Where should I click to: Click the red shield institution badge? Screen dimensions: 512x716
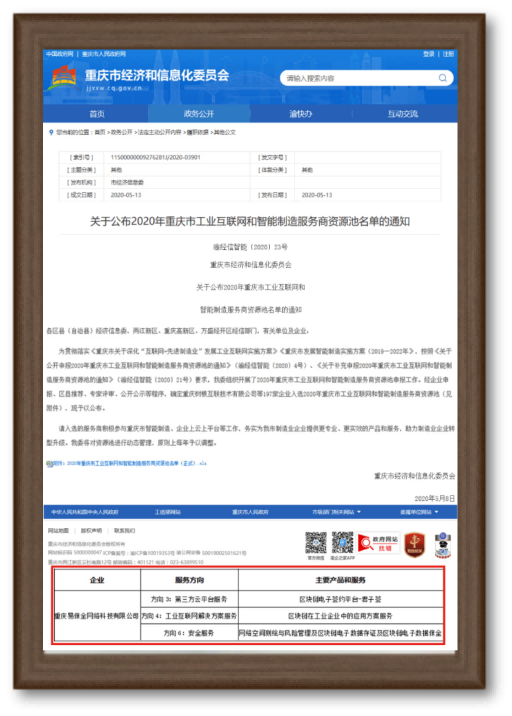coord(415,545)
